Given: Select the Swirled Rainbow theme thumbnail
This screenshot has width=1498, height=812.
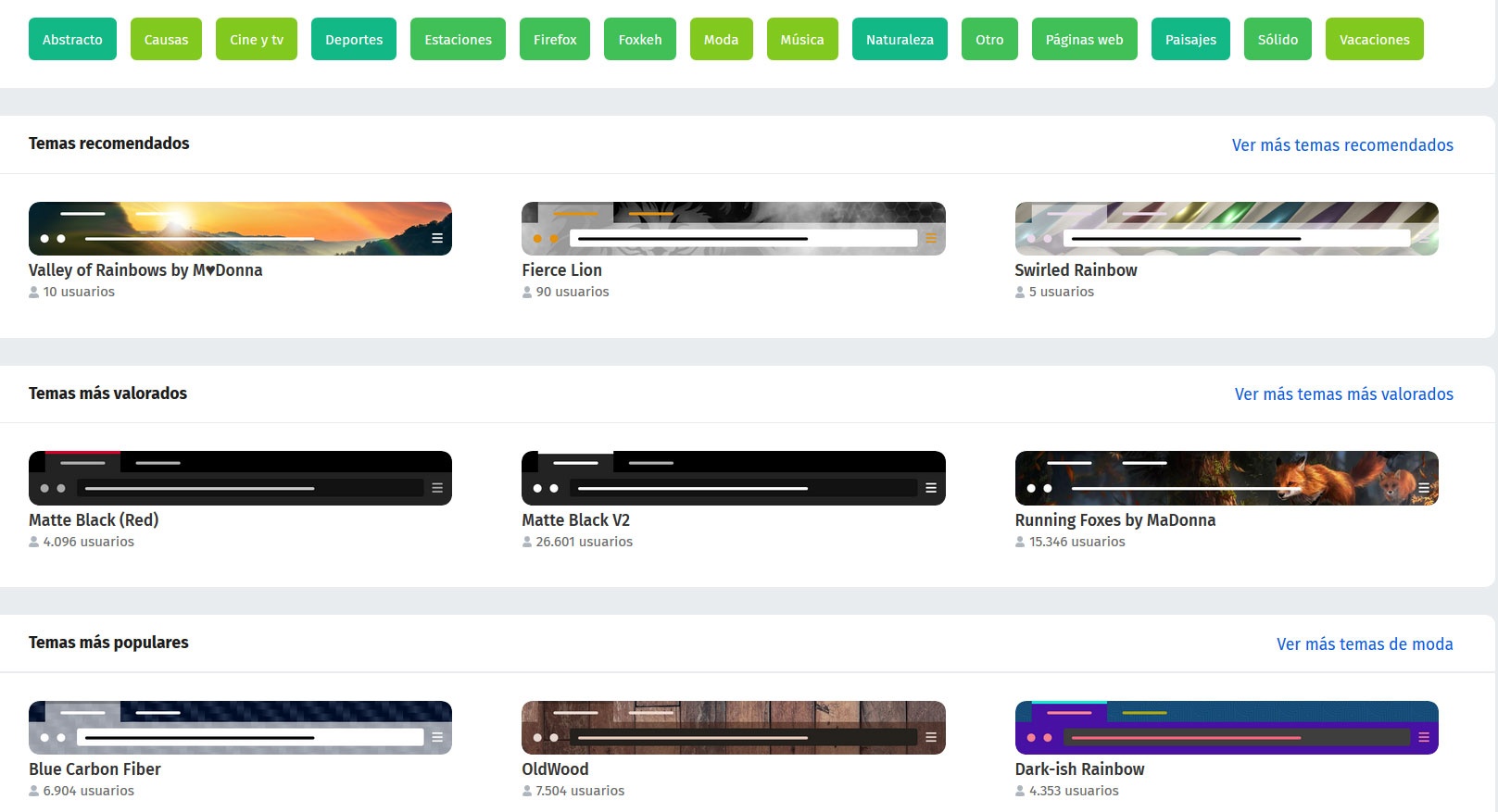Looking at the screenshot, I should tap(1227, 229).
